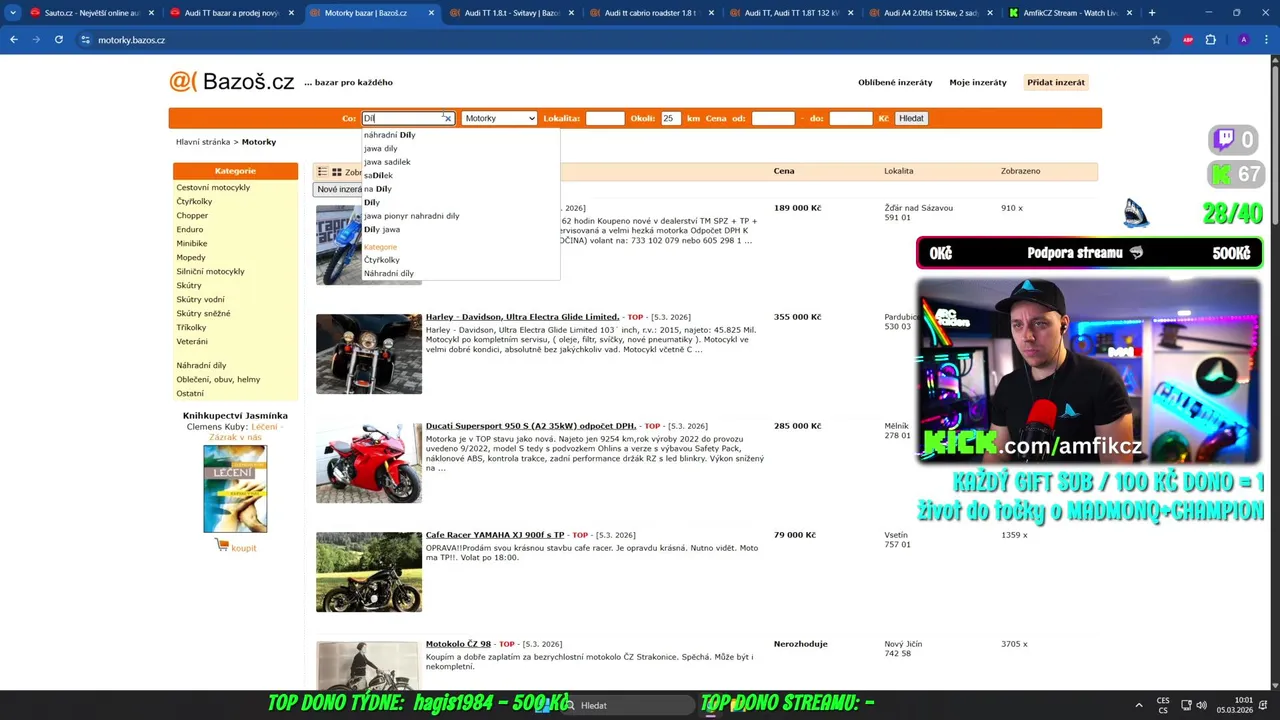Open the taskbar volume control
This screenshot has height=720, width=1280.
[x=1201, y=705]
